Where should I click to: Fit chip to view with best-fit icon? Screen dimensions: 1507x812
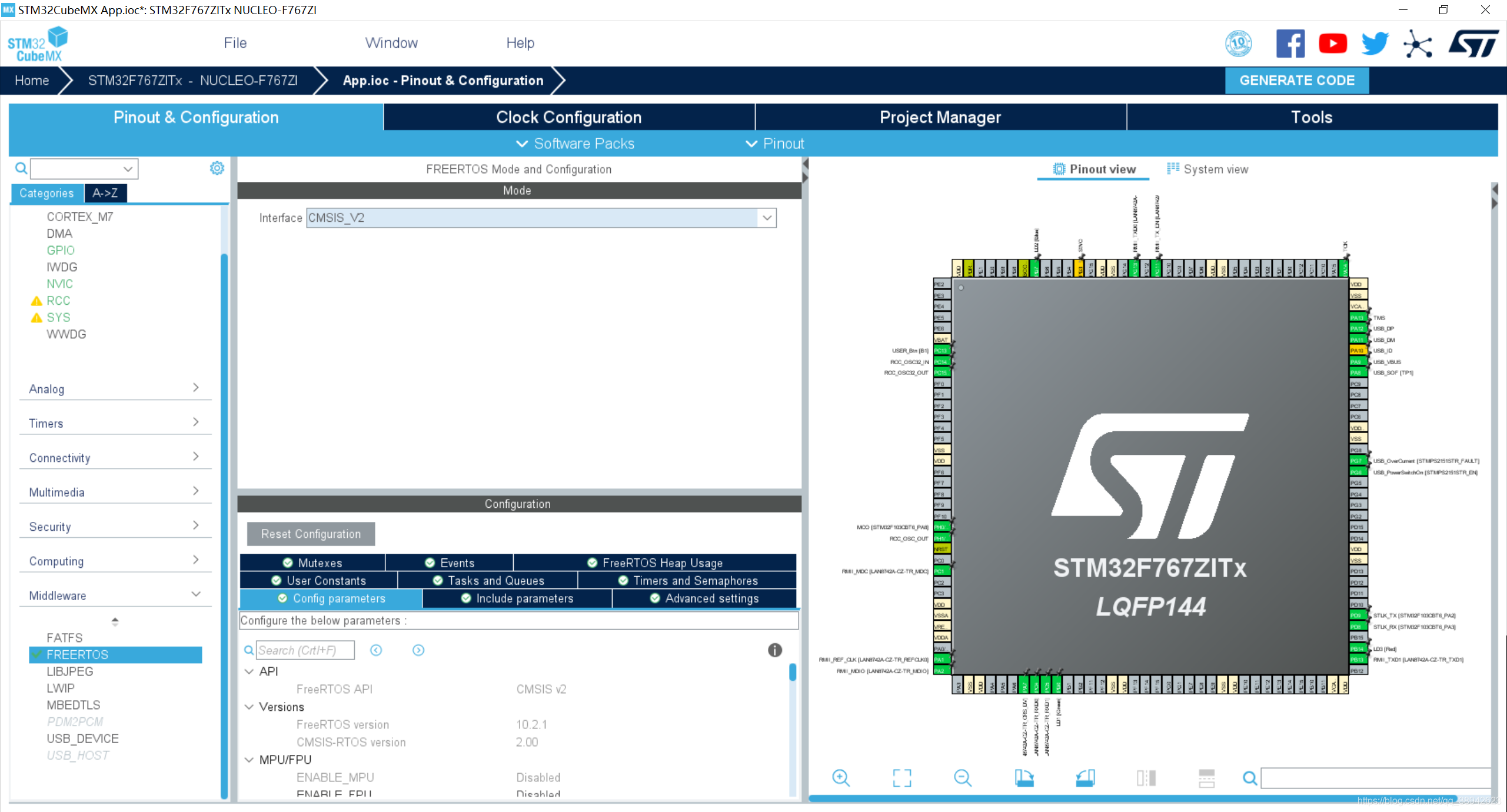pyautogui.click(x=902, y=778)
